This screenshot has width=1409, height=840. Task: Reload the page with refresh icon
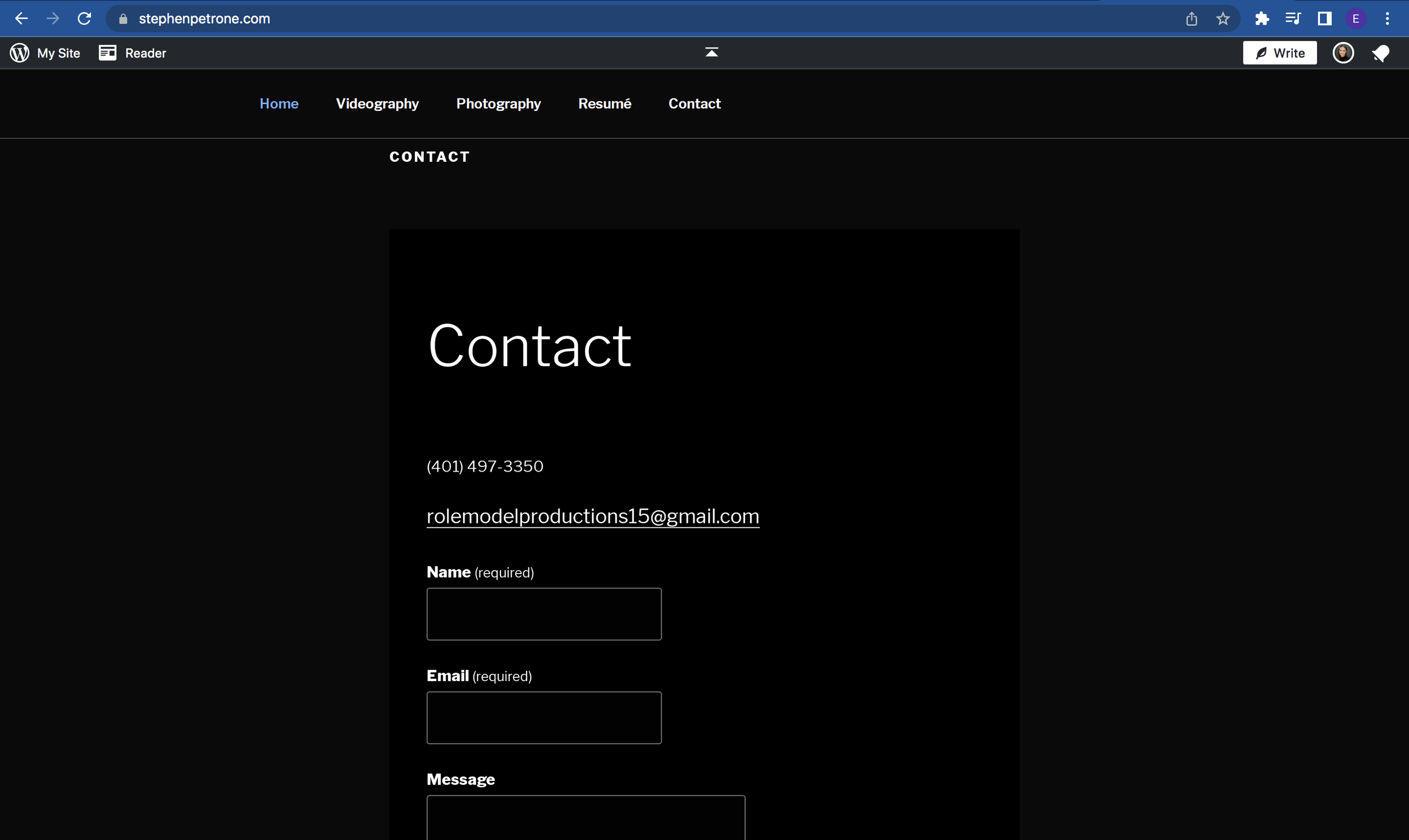[85, 19]
